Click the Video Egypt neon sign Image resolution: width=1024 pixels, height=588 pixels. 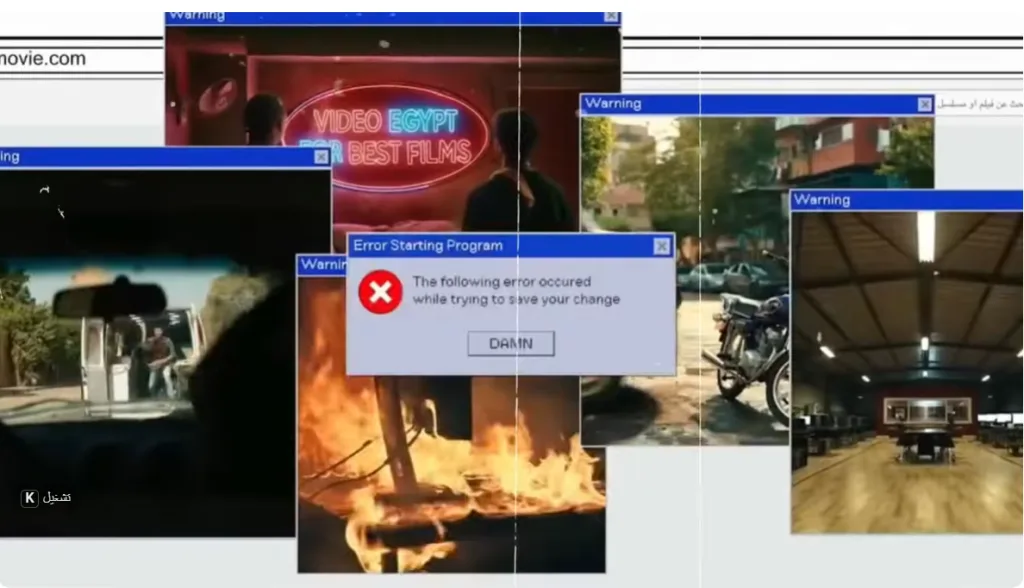pyautogui.click(x=385, y=136)
